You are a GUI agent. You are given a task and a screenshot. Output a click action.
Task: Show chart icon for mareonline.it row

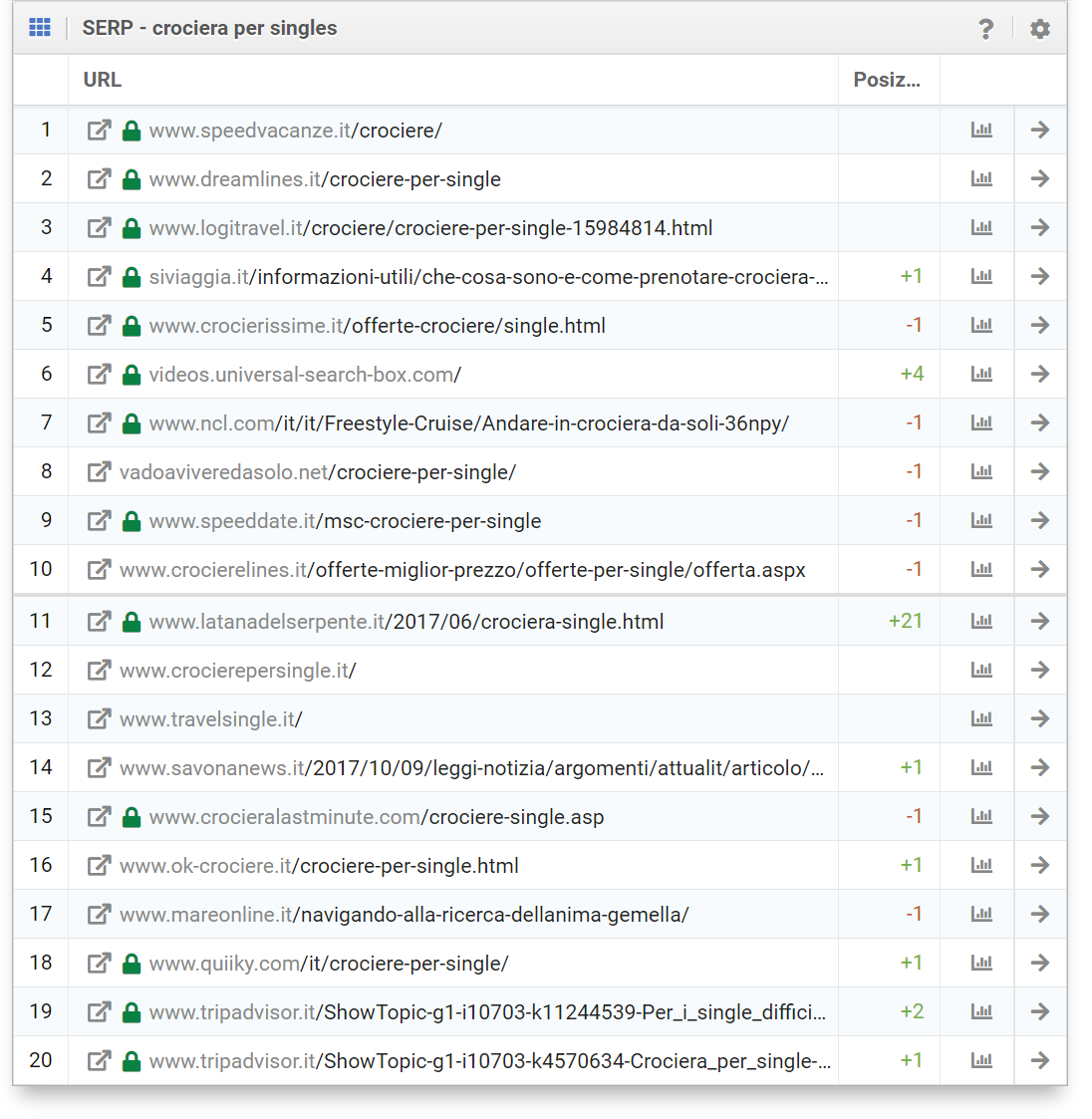pyautogui.click(x=981, y=914)
